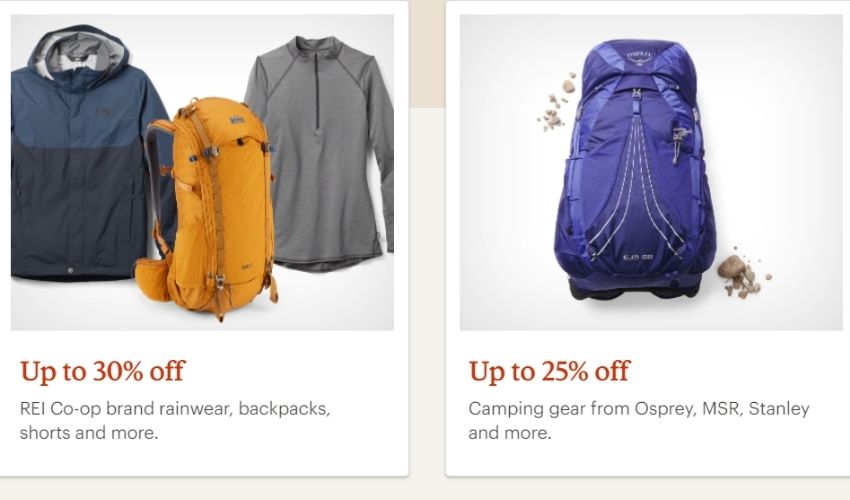Click Camping gear from Osprey description text
Viewport: 850px width, 500px height.
tap(639, 420)
